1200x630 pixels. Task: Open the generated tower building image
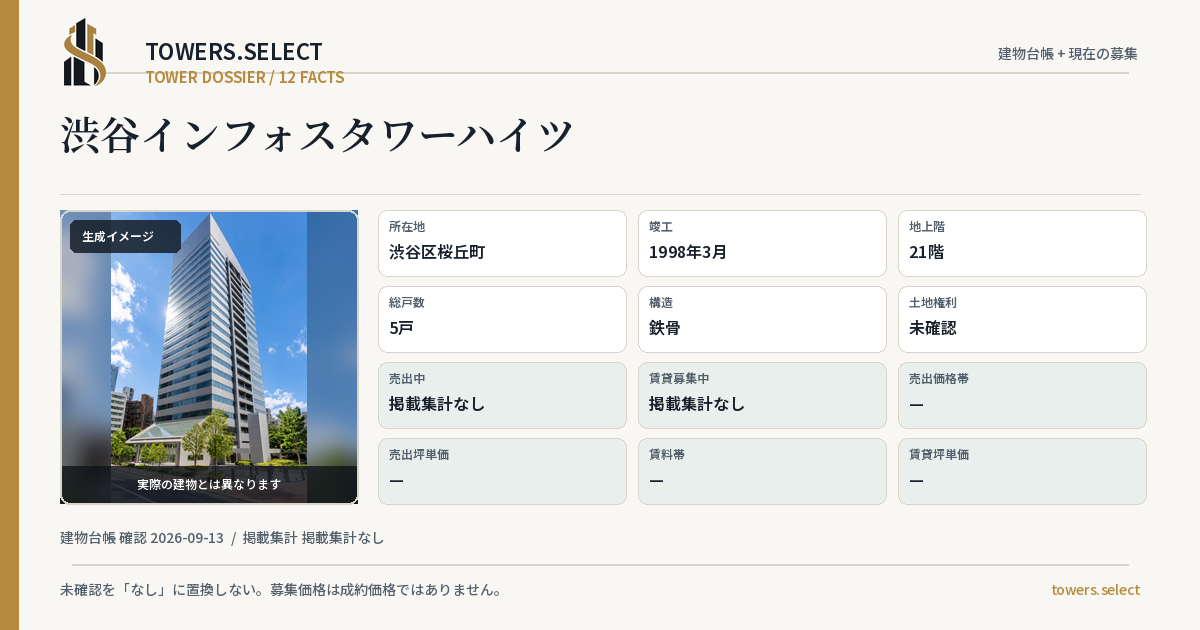pyautogui.click(x=209, y=357)
